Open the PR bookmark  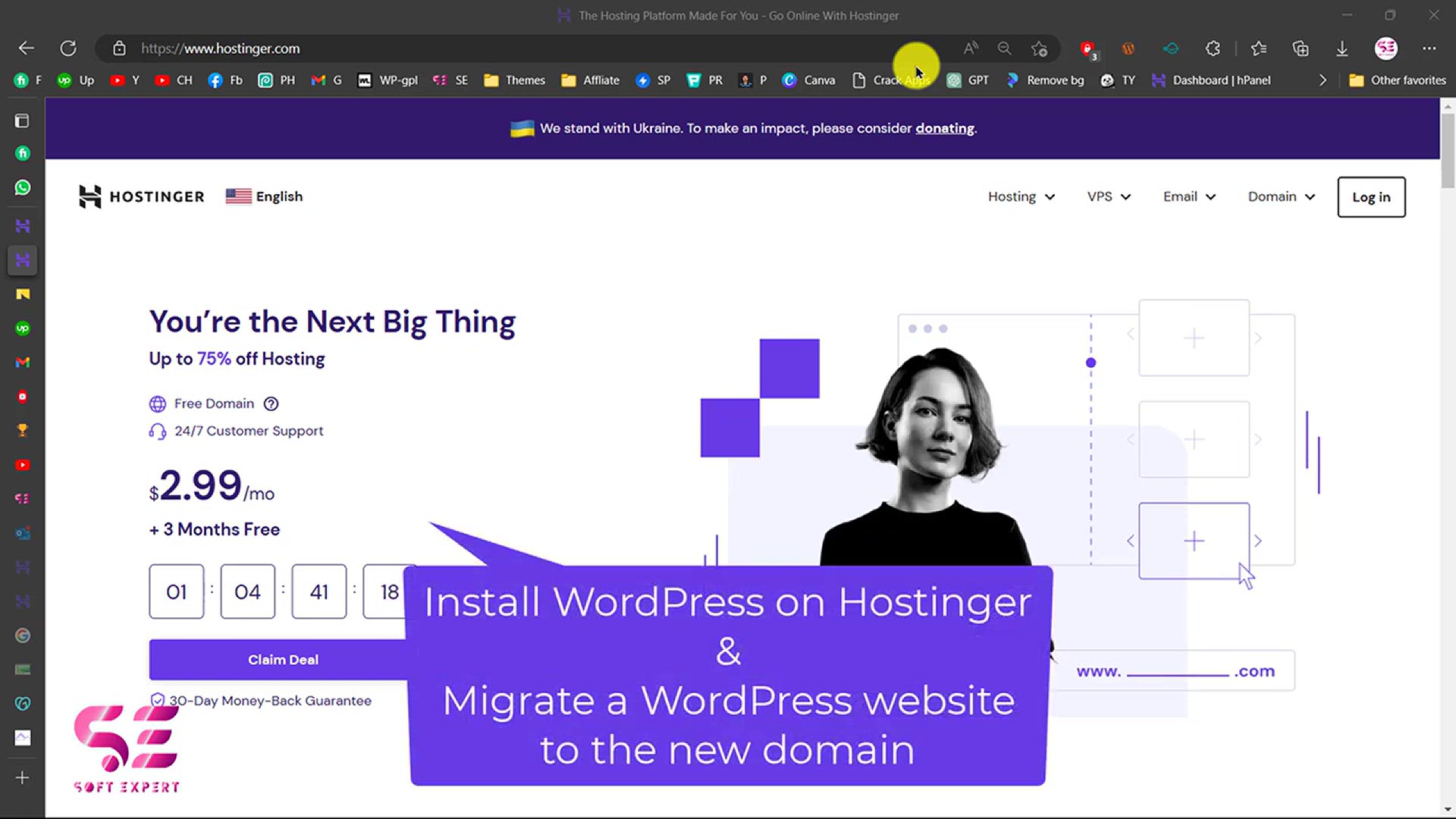pos(704,80)
